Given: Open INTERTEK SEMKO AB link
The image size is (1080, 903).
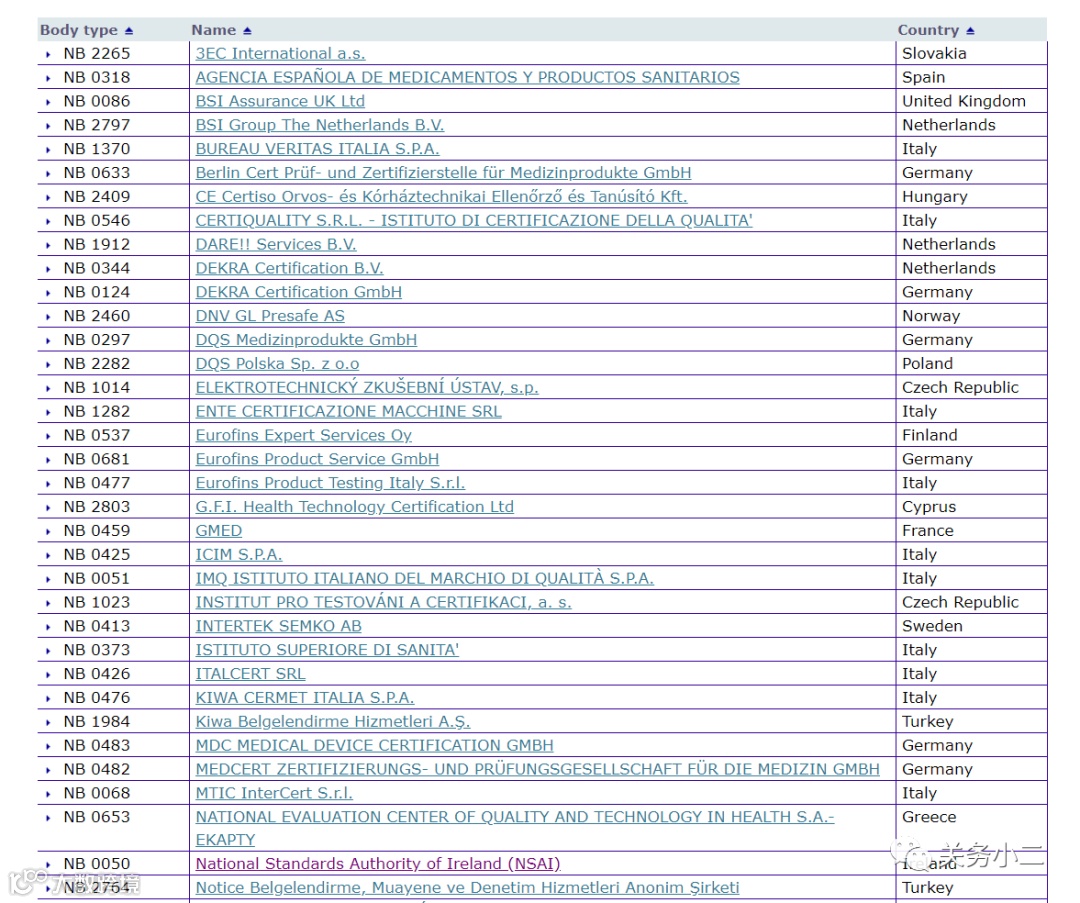Looking at the screenshot, I should [x=278, y=627].
